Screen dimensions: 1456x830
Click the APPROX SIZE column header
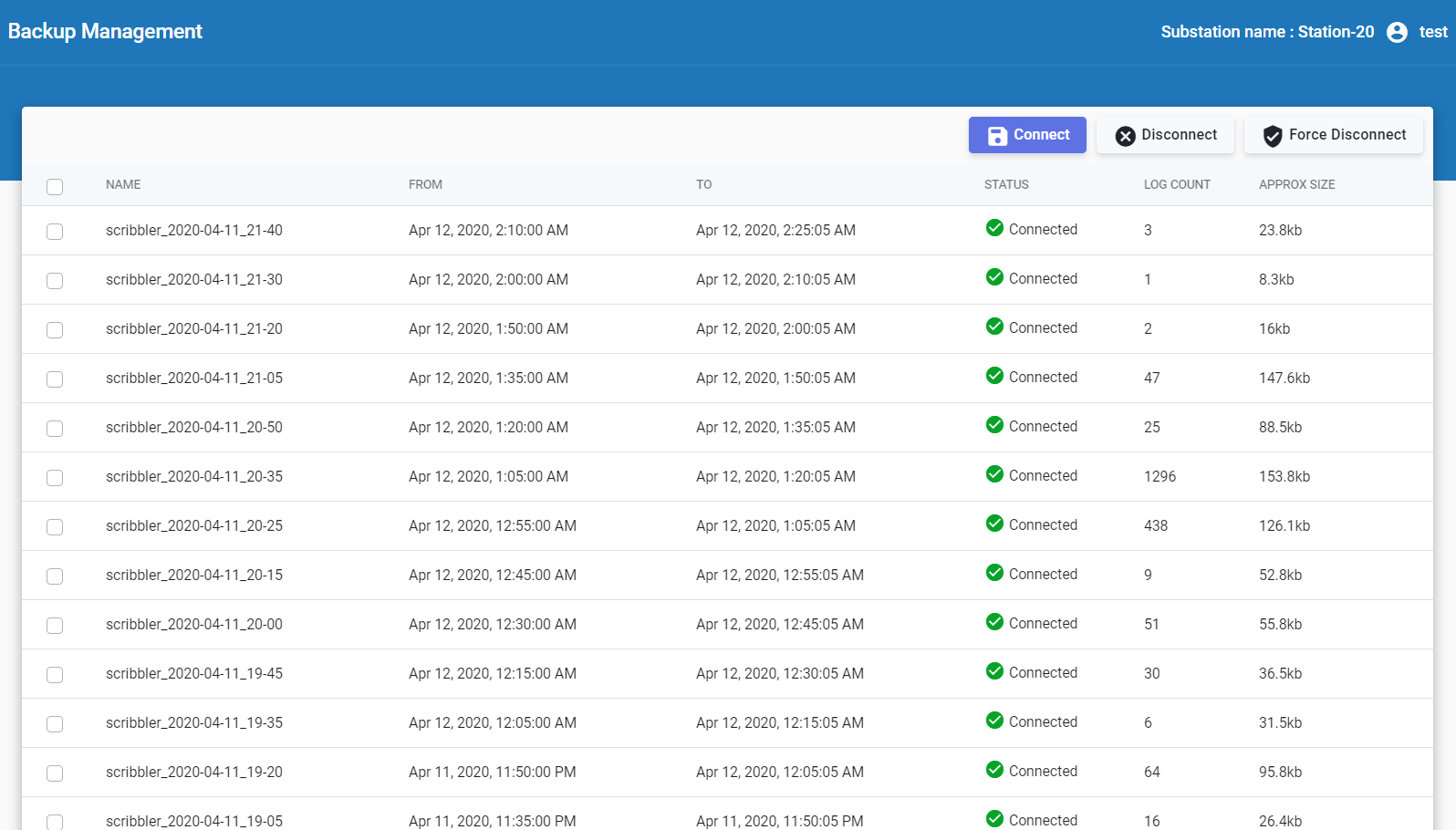tap(1296, 184)
